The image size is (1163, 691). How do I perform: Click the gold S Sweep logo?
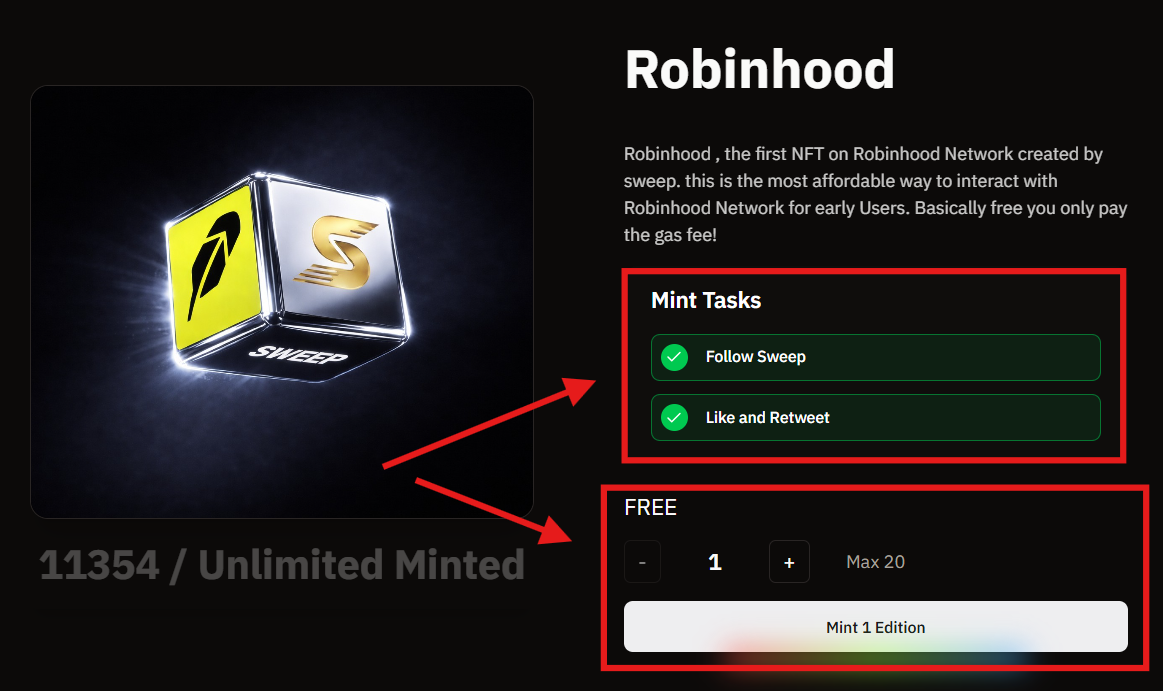(x=335, y=251)
